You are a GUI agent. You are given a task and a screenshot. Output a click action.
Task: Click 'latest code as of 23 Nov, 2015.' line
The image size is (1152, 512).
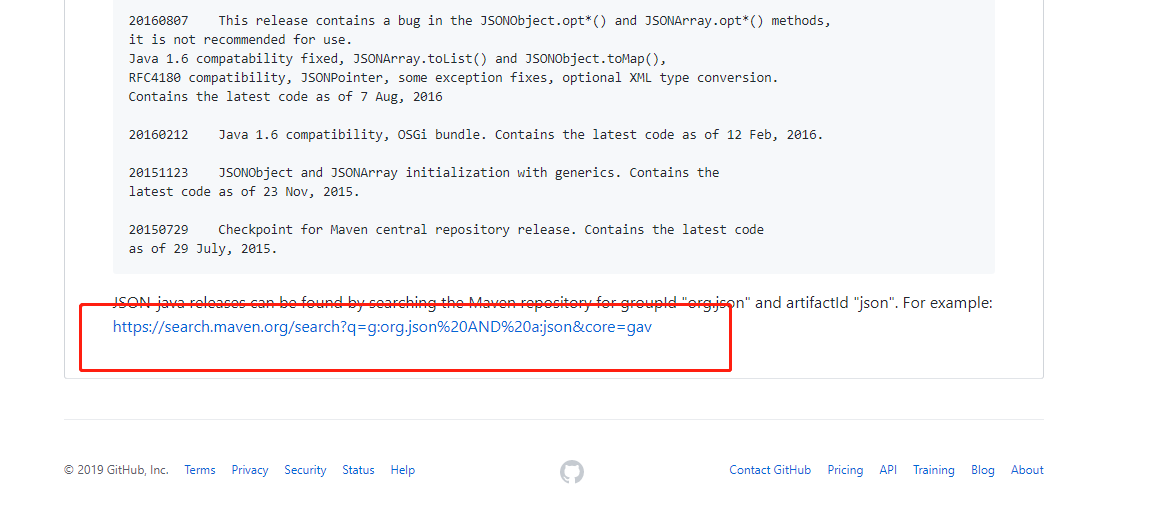pos(244,192)
